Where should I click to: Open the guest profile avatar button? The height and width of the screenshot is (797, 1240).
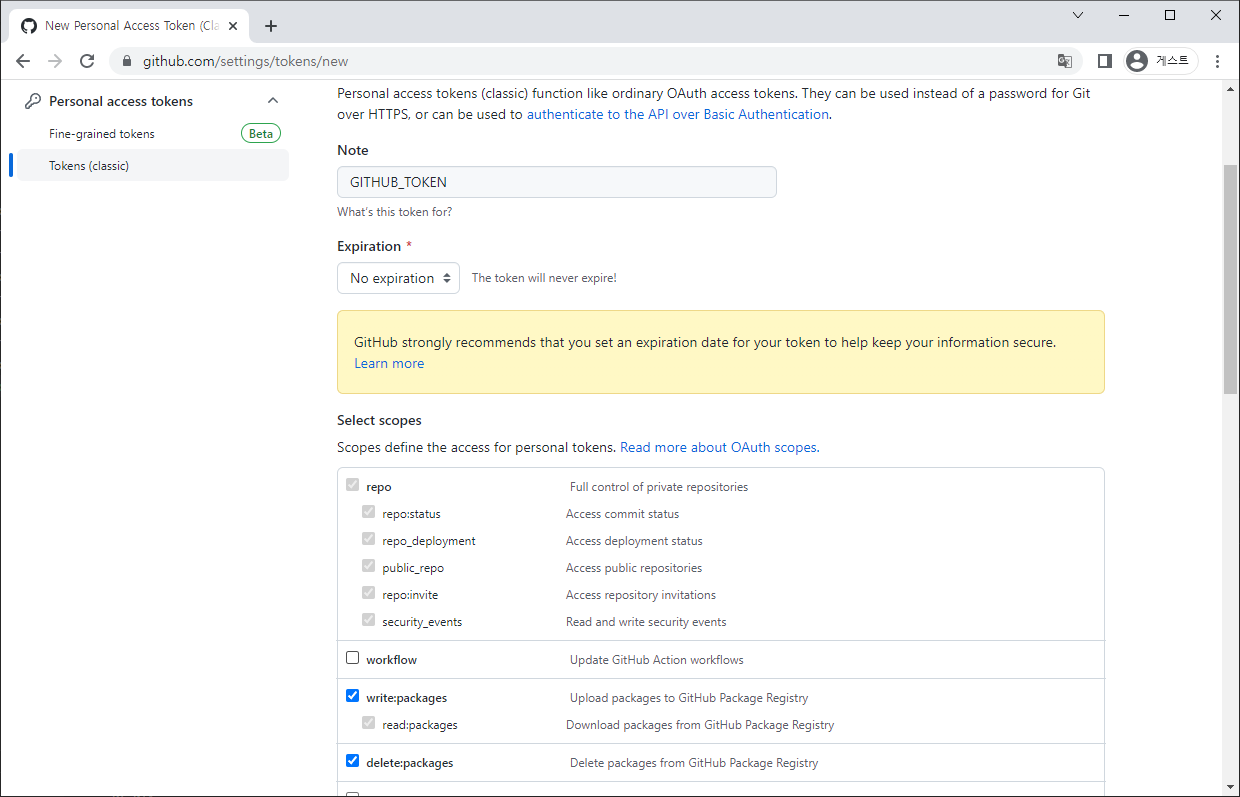(x=1160, y=61)
